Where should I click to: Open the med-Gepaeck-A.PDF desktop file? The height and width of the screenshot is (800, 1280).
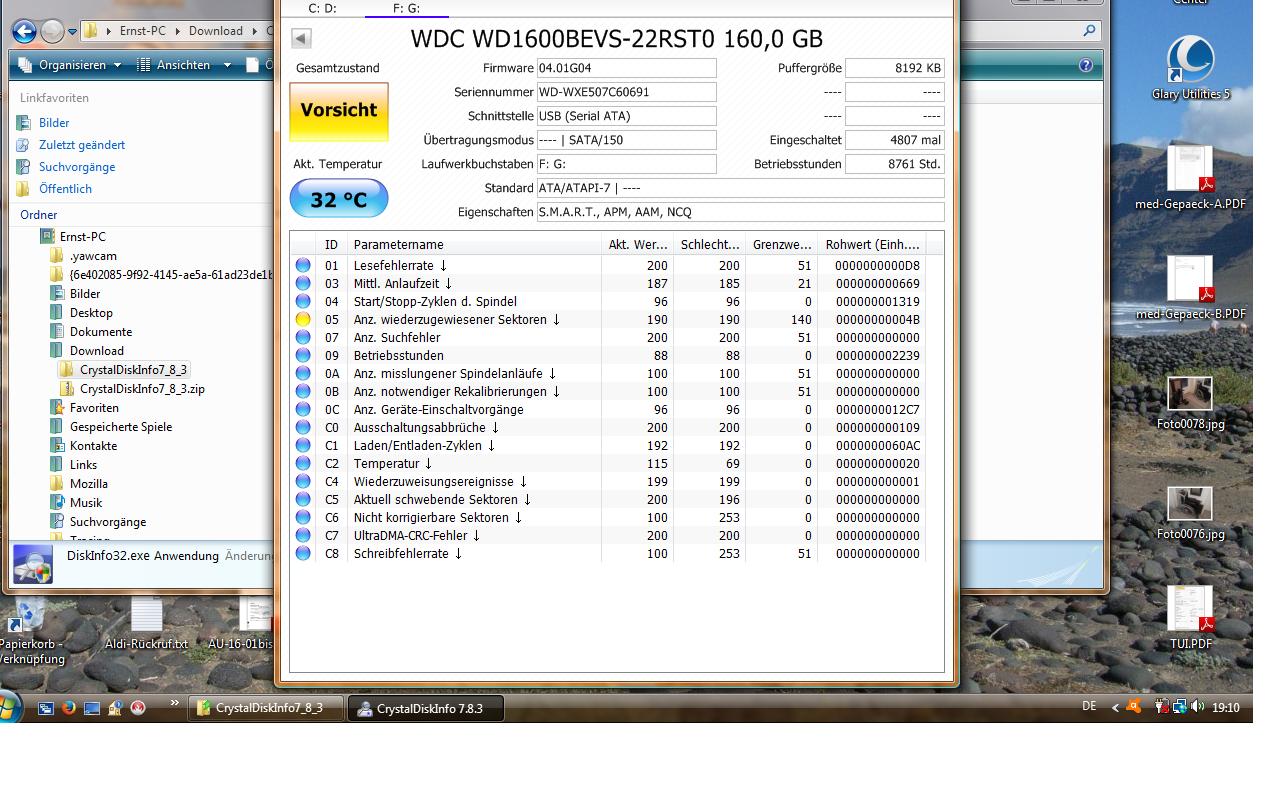pos(1190,178)
